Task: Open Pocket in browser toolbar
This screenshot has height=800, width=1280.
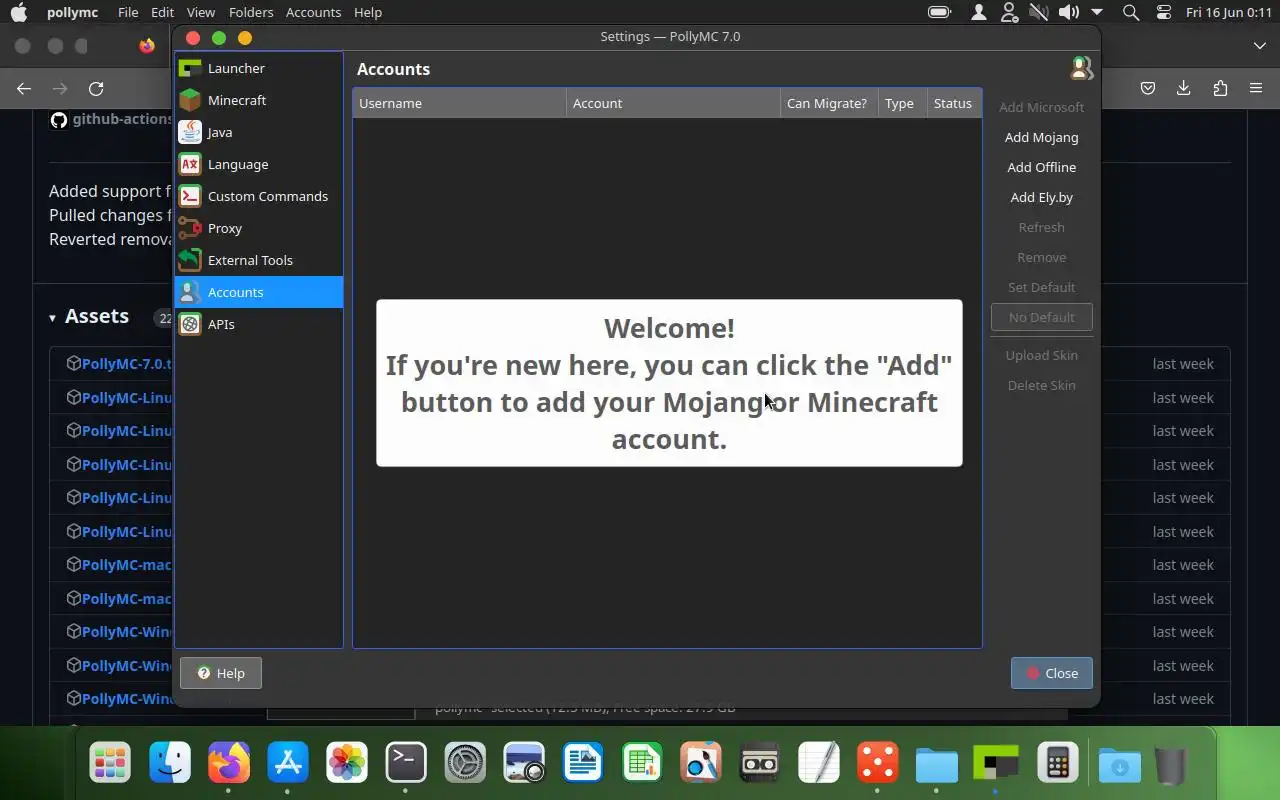Action: point(1148,88)
